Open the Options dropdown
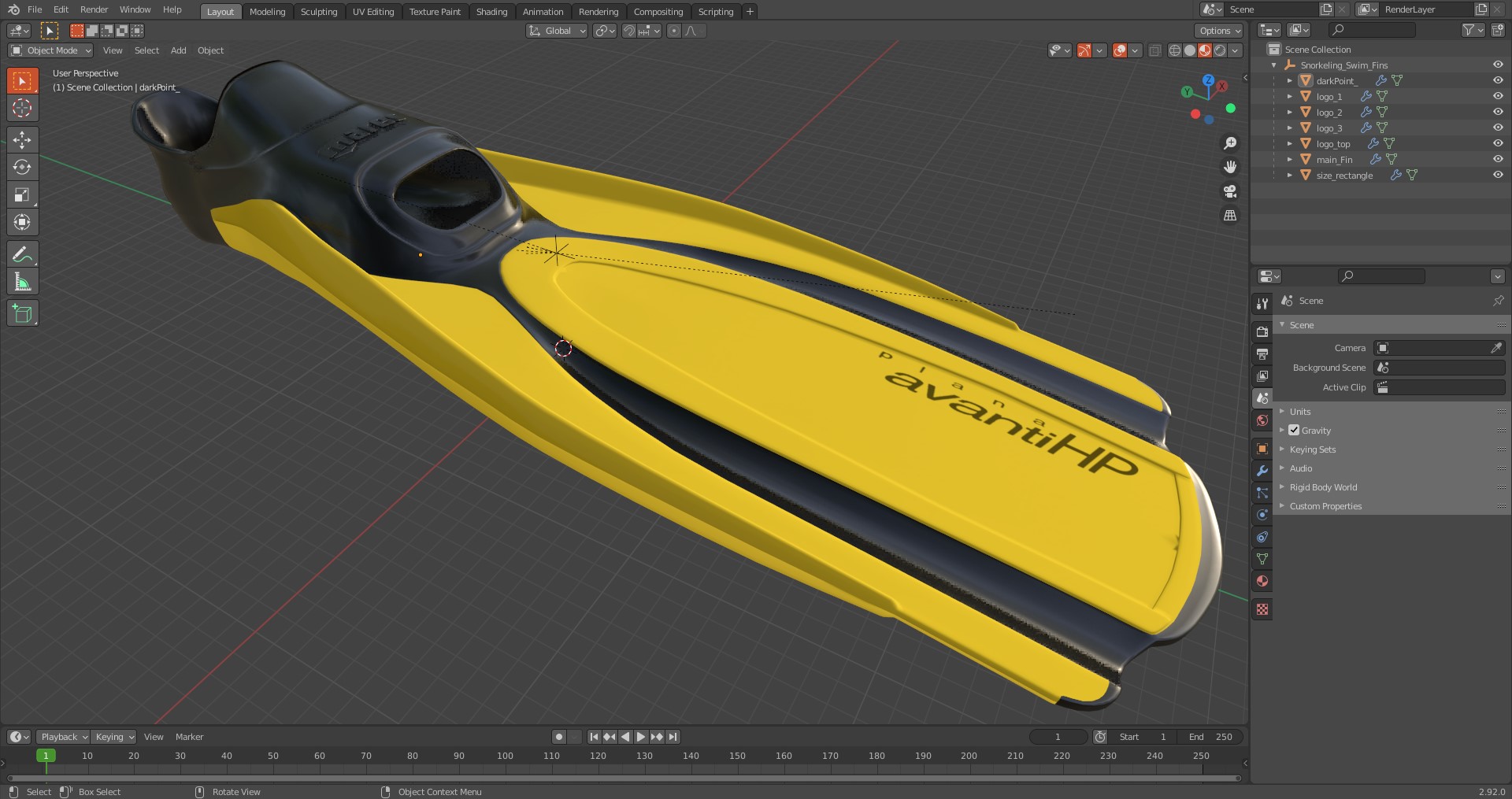Image resolution: width=1512 pixels, height=799 pixels. click(x=1219, y=31)
